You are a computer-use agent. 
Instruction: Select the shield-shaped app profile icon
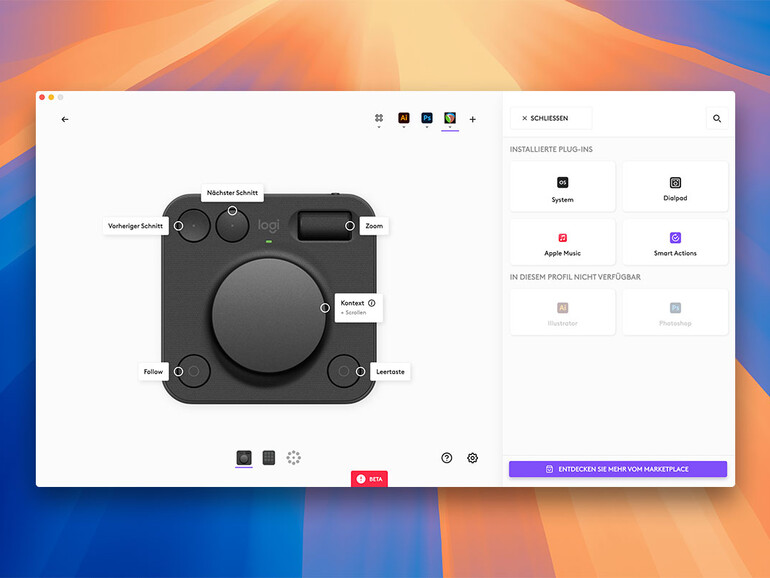click(x=450, y=118)
